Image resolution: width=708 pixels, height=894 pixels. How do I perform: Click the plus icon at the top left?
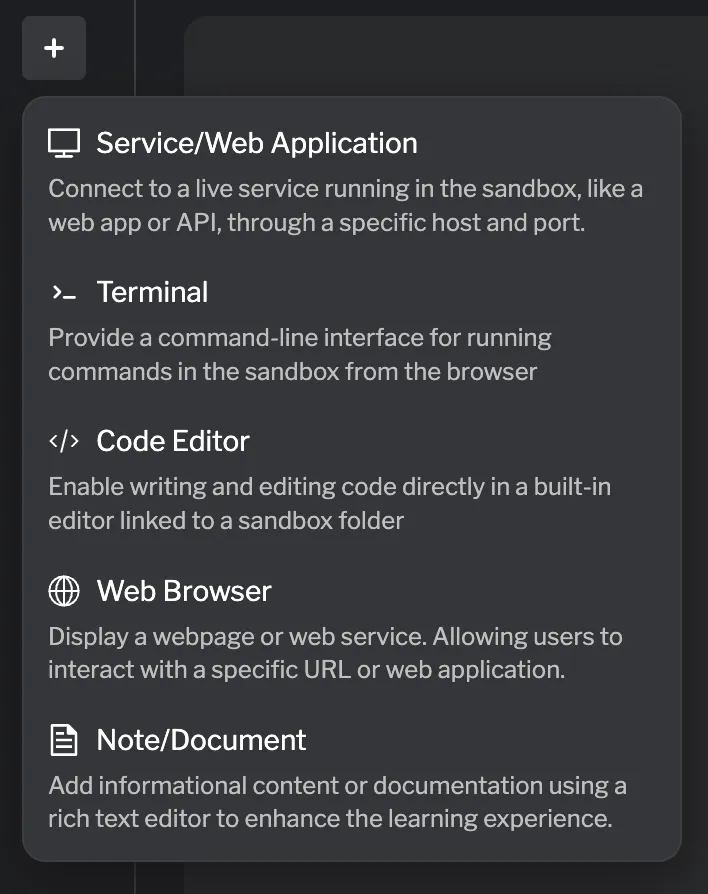tap(54, 48)
